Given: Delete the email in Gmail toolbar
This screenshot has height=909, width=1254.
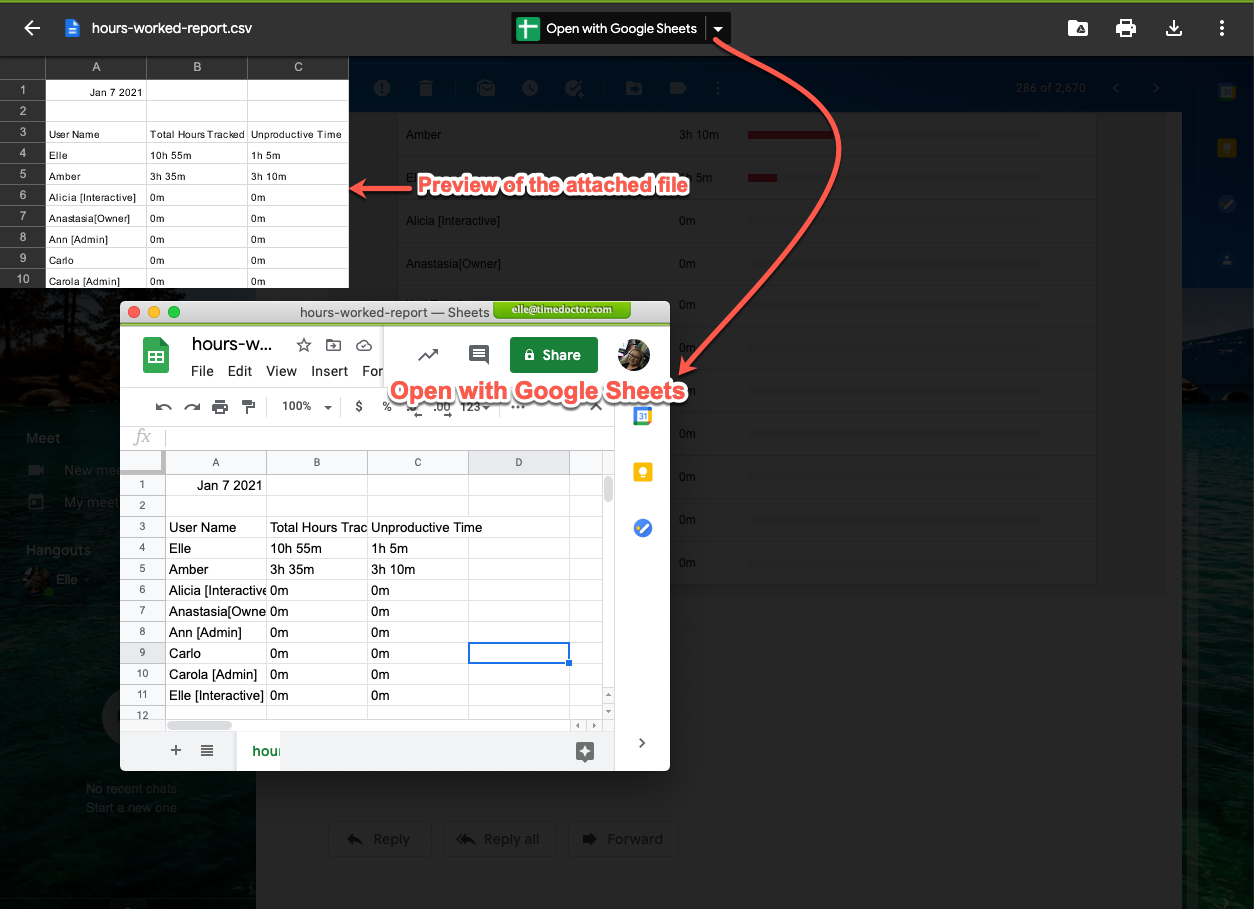Looking at the screenshot, I should tap(426, 88).
